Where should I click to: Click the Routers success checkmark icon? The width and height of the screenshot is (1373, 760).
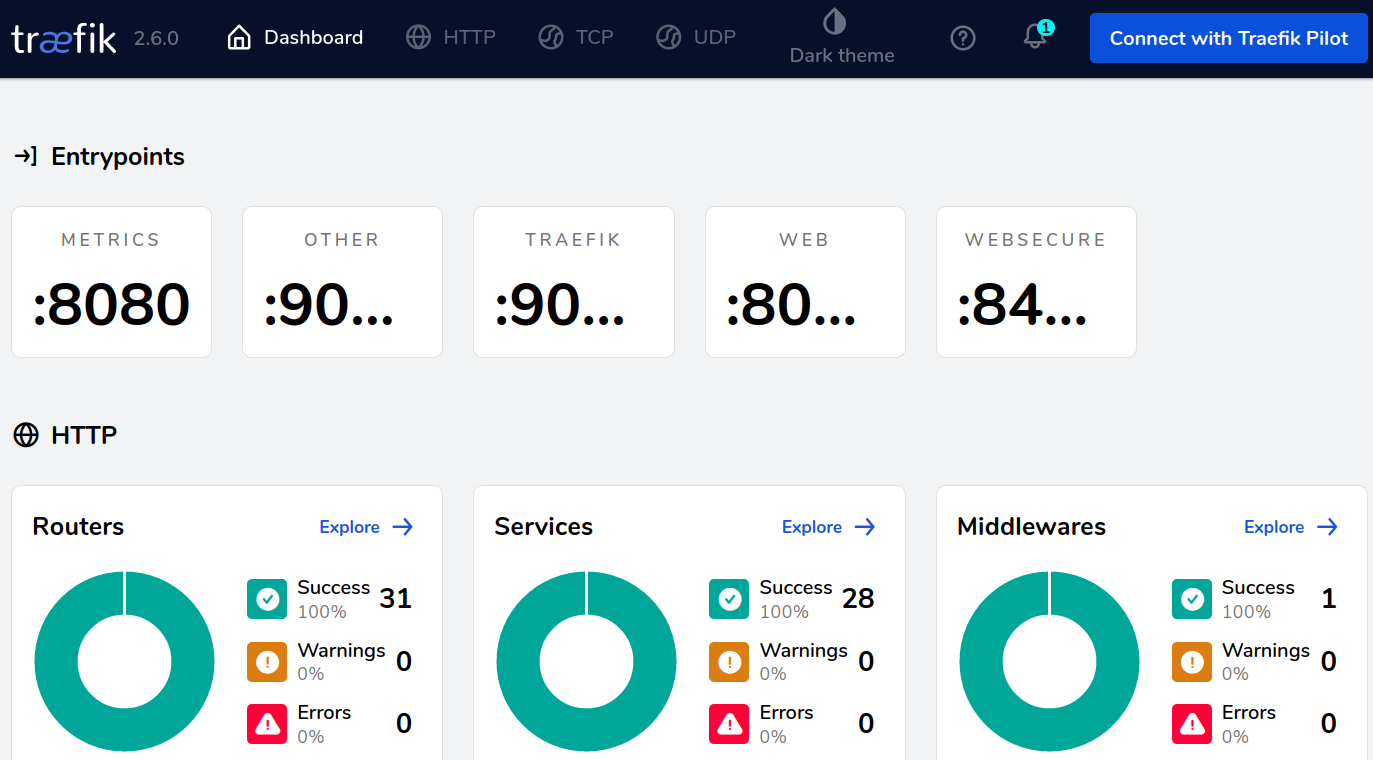coord(267,599)
